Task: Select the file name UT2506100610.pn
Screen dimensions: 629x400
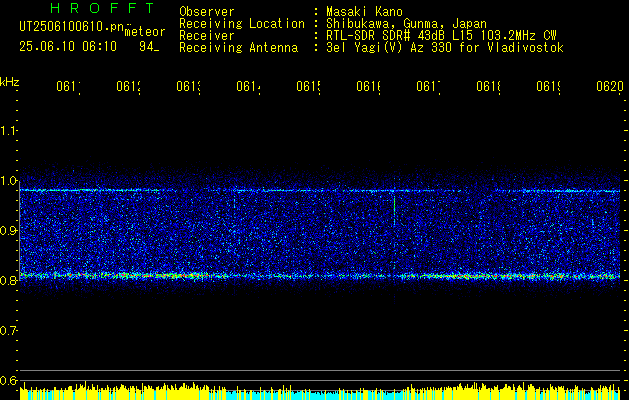Action: pyautogui.click(x=72, y=26)
